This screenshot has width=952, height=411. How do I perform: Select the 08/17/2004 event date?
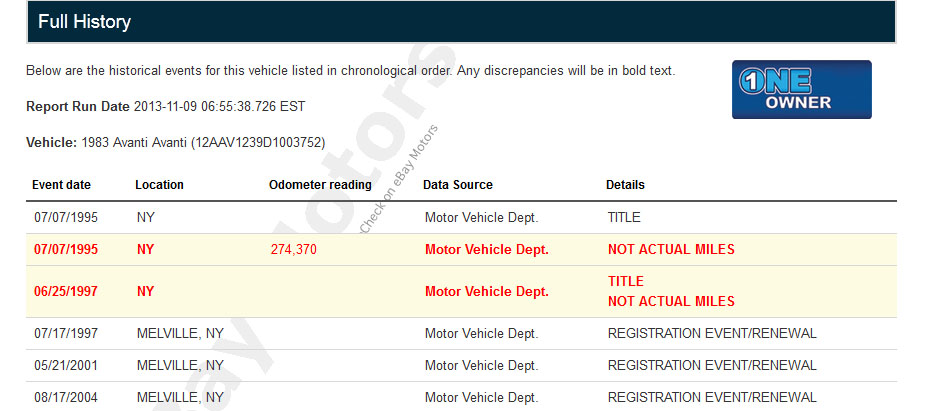[x=62, y=398]
